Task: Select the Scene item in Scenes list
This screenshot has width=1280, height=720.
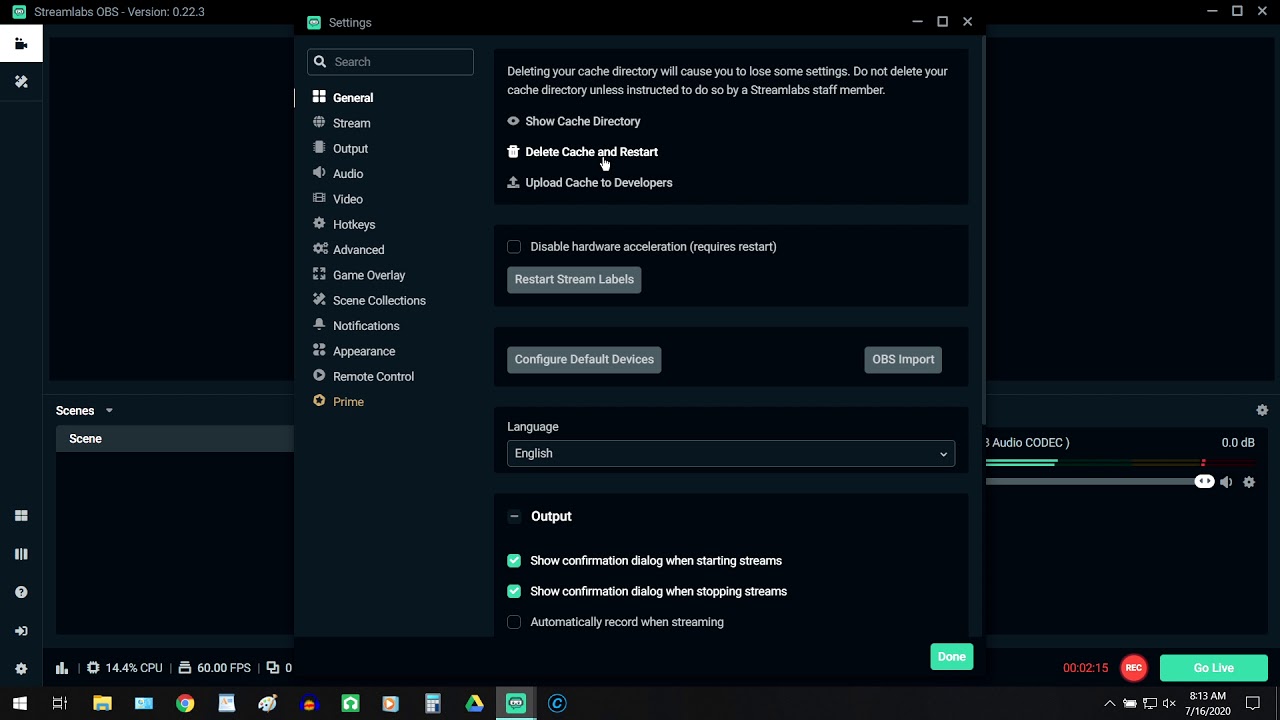Action: (x=175, y=439)
